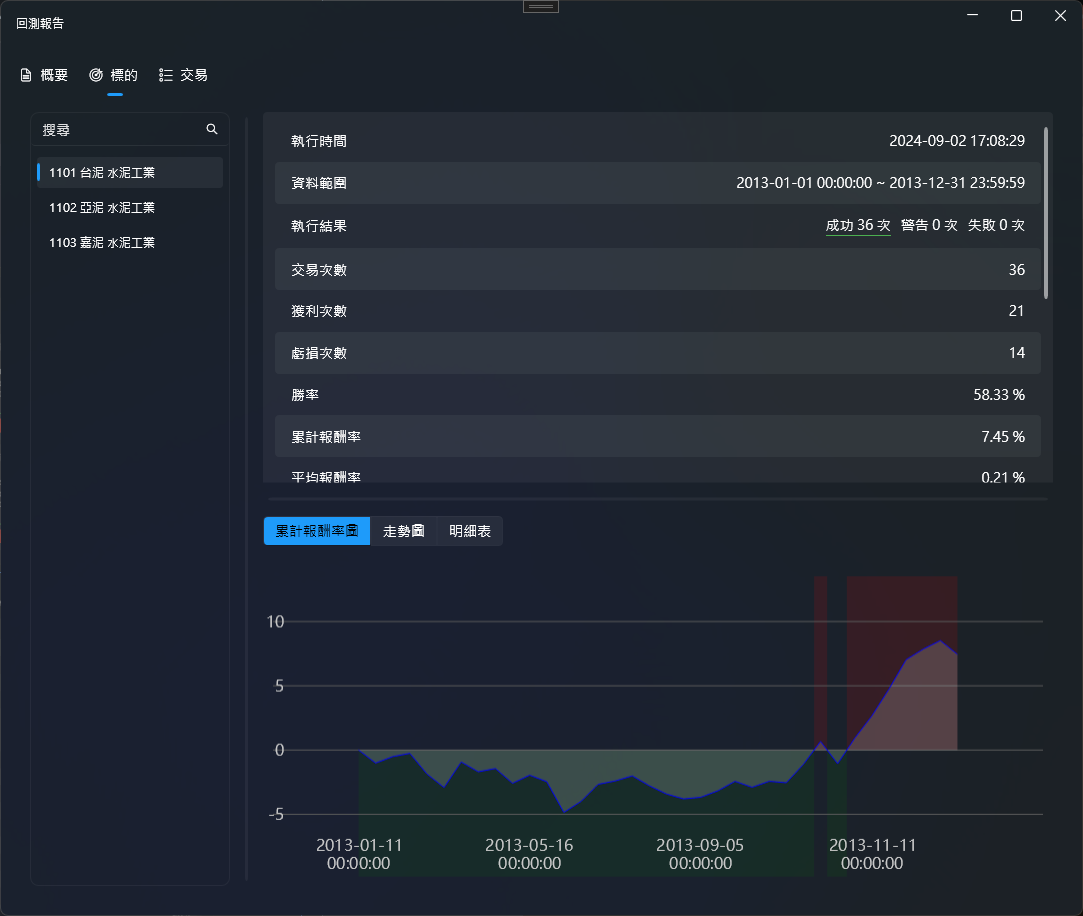1083x916 pixels.
Task: Select 1102 亞泥 水泥工業 in list
Action: [102, 208]
